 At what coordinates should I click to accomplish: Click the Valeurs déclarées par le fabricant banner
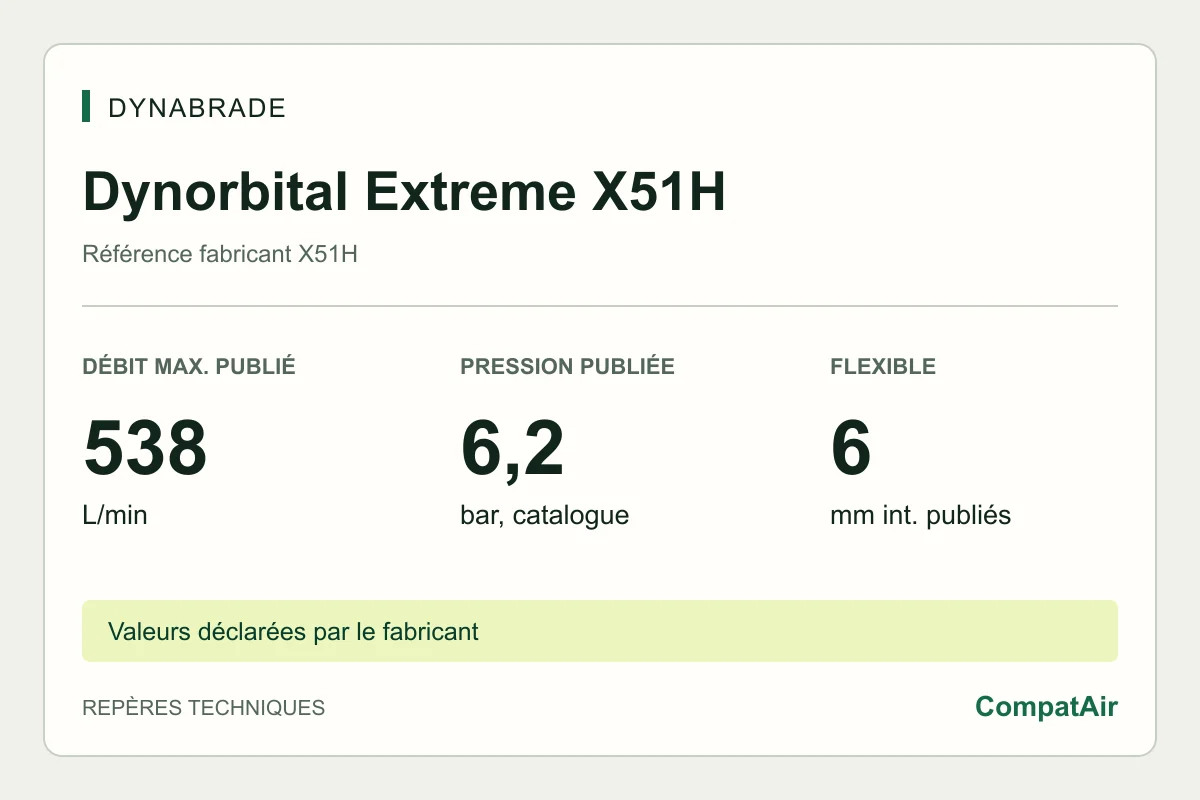[600, 631]
